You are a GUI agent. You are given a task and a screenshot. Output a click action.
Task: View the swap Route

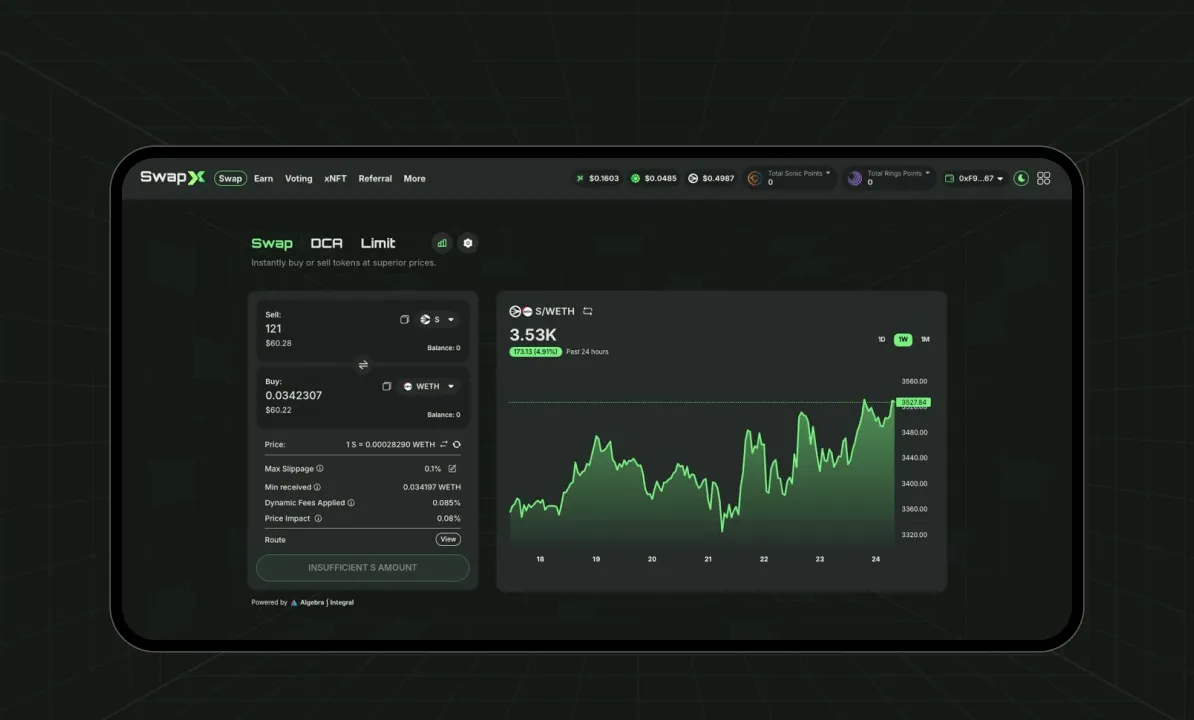coord(448,540)
